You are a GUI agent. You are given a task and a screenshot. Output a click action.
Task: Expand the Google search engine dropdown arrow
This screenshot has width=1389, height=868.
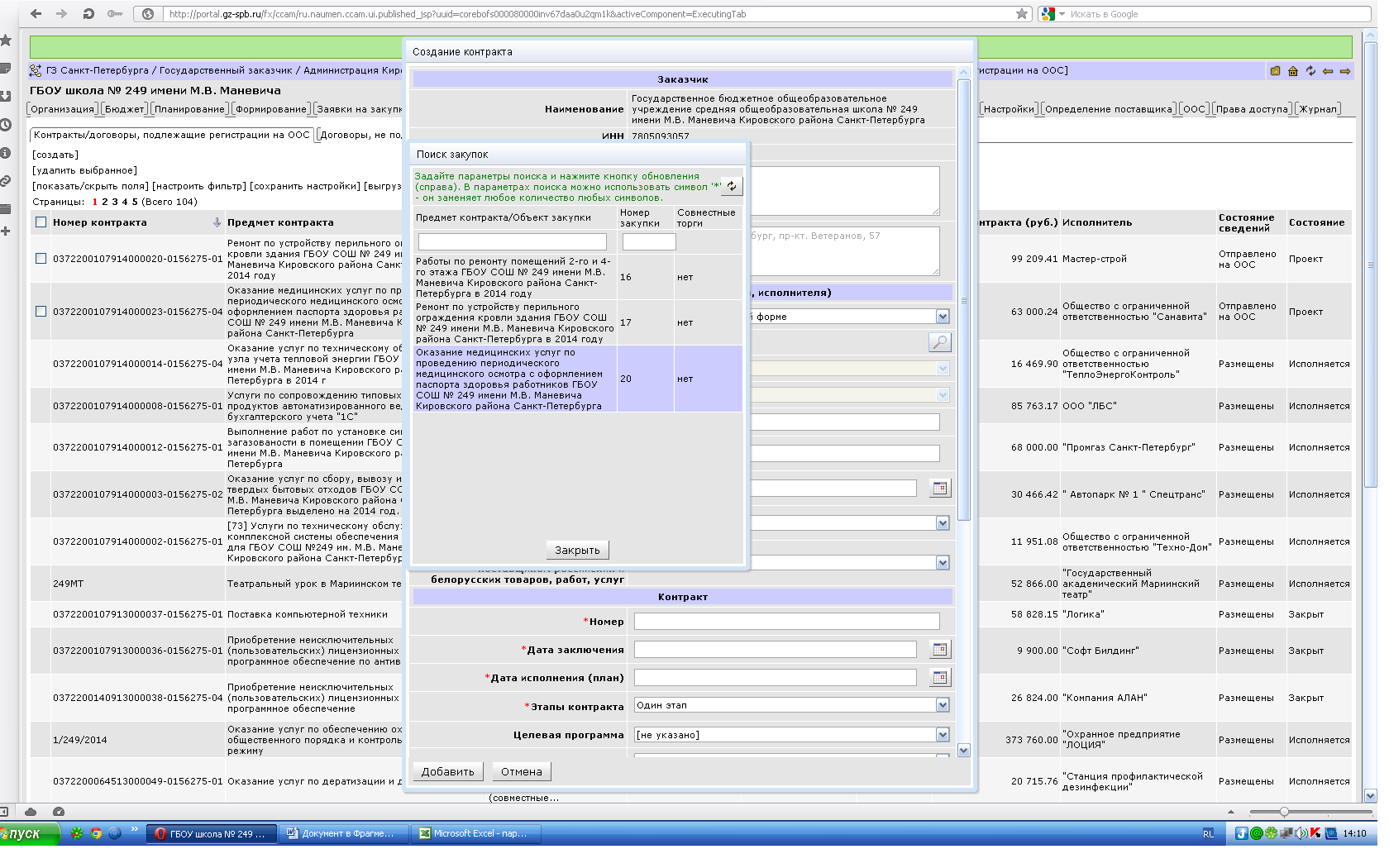coord(1062,14)
